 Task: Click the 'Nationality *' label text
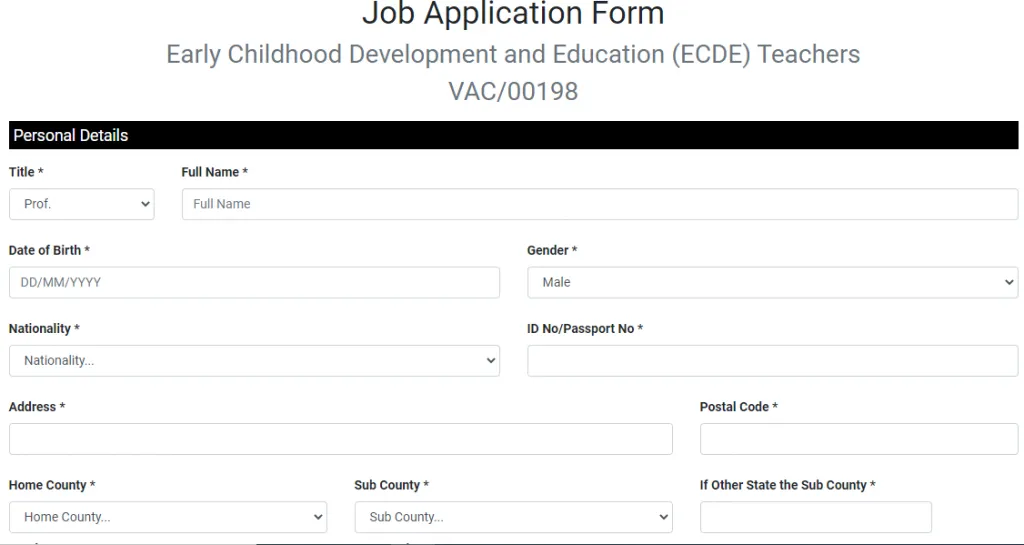click(44, 329)
